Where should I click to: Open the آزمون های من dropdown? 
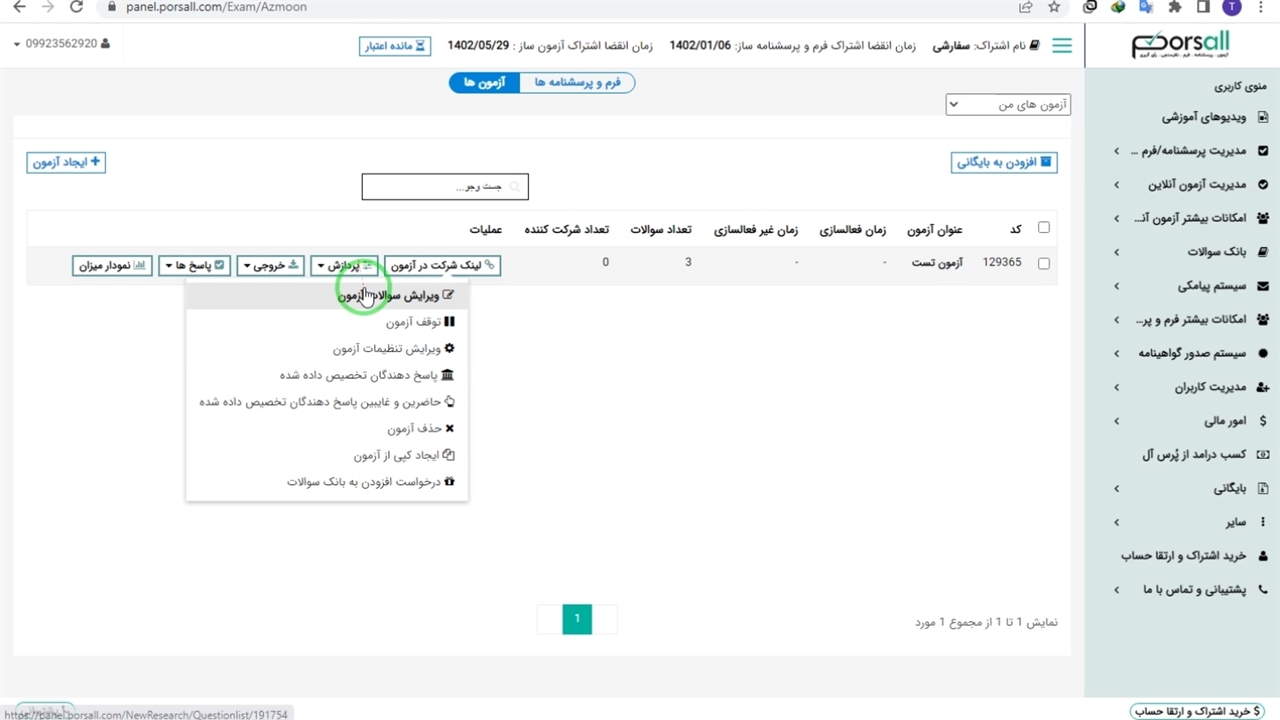tap(1008, 104)
